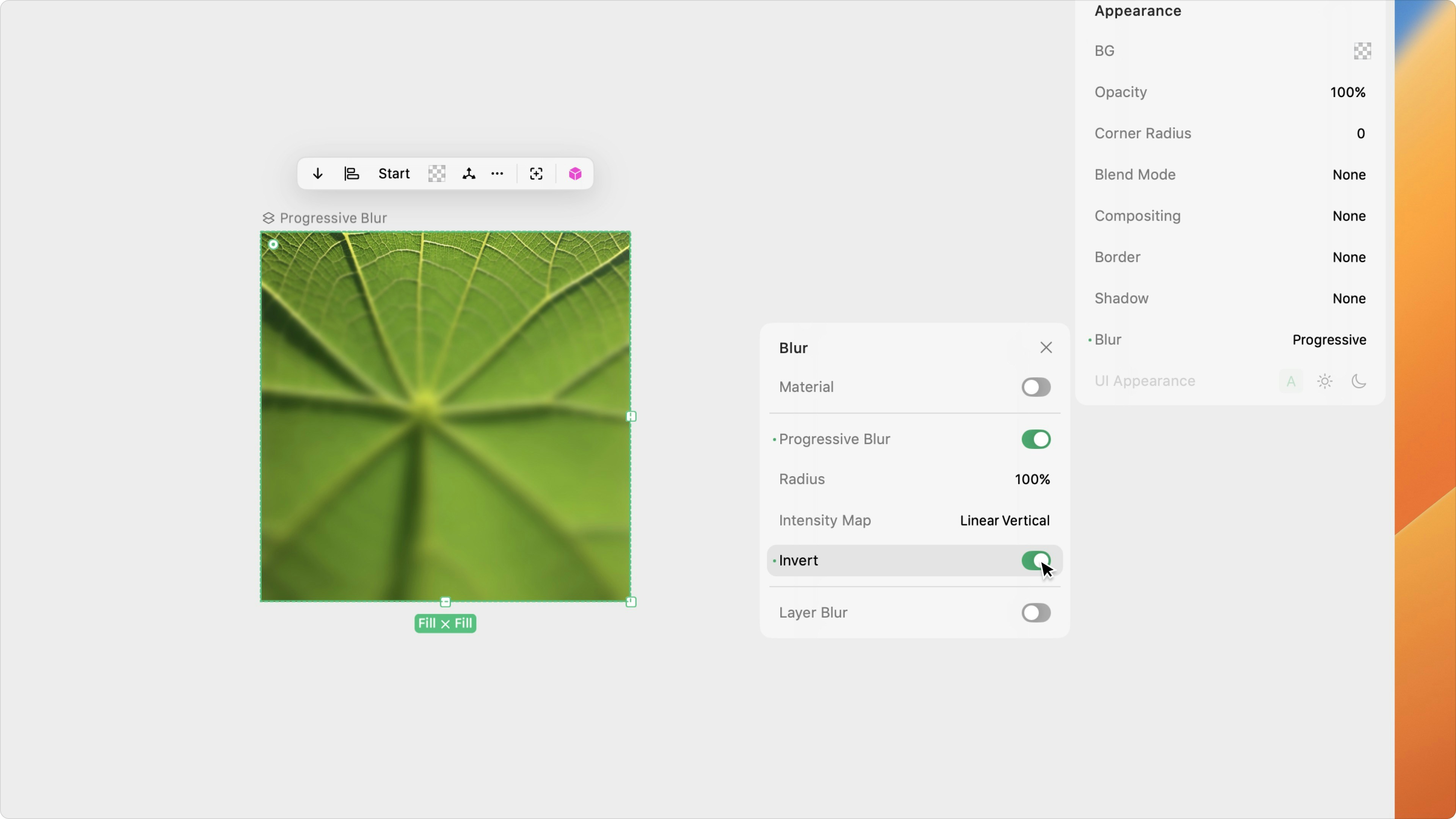The width and height of the screenshot is (1456, 819).
Task: Open the Blend Mode None dropdown
Action: [1349, 175]
